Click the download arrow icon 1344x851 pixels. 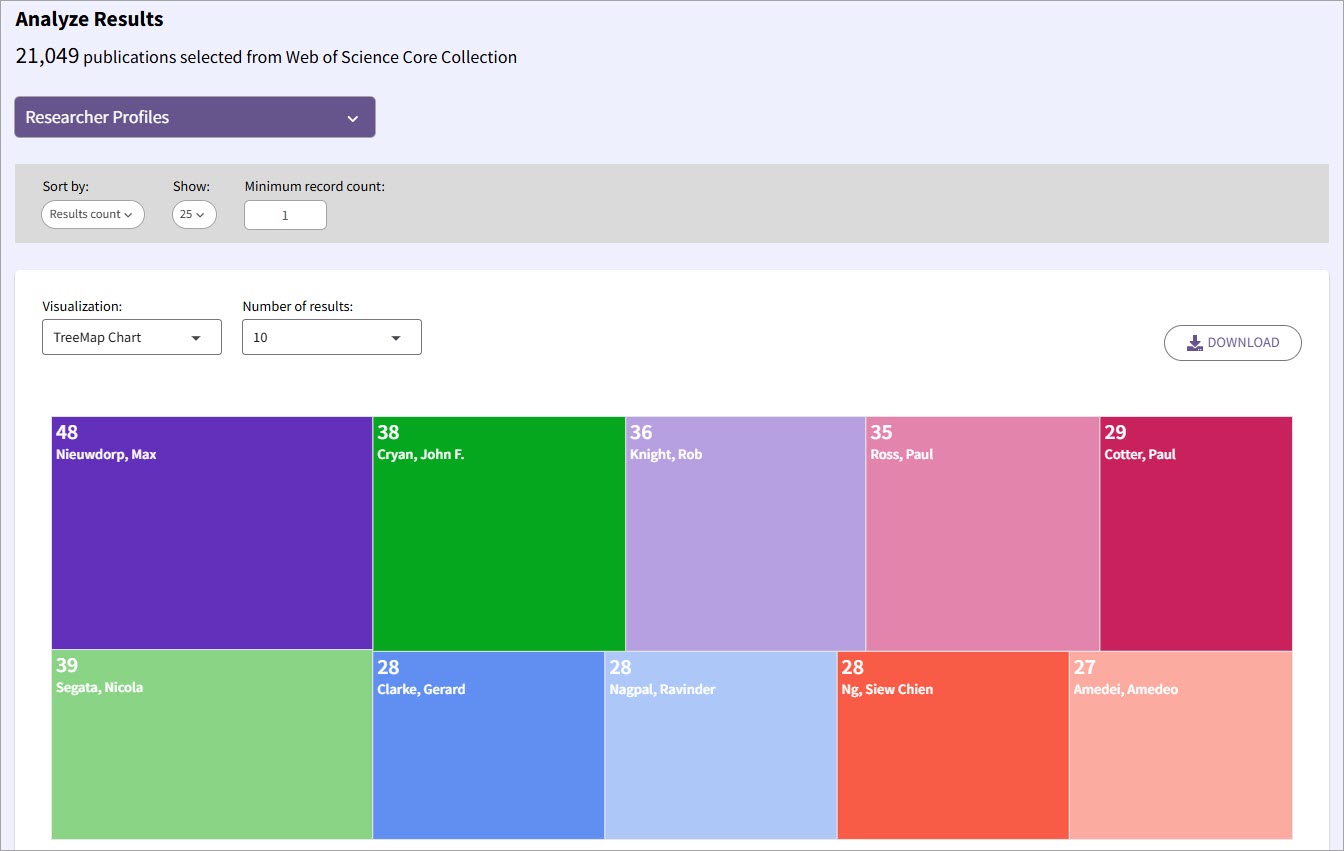(1195, 343)
